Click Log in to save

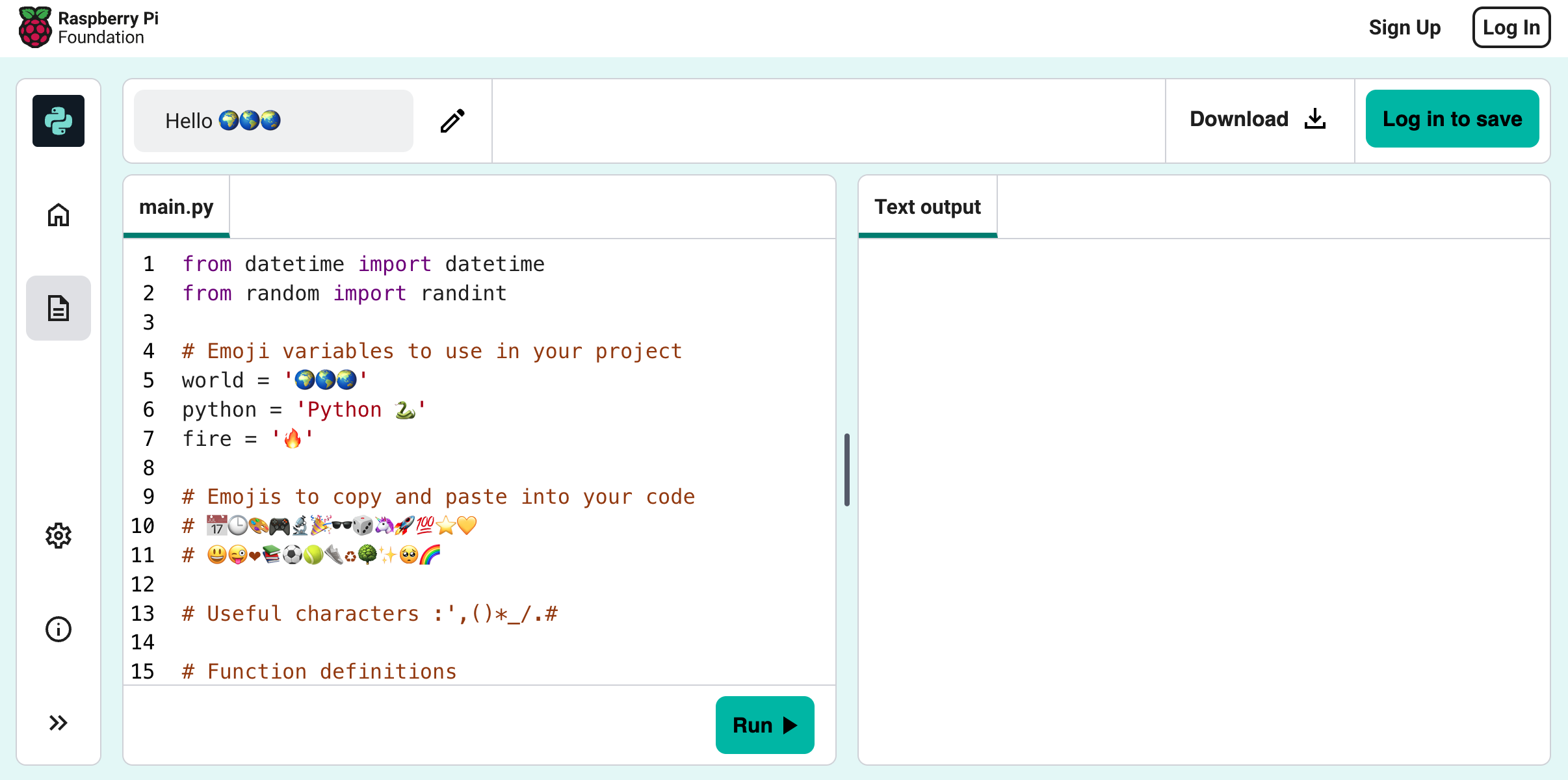[x=1452, y=118]
